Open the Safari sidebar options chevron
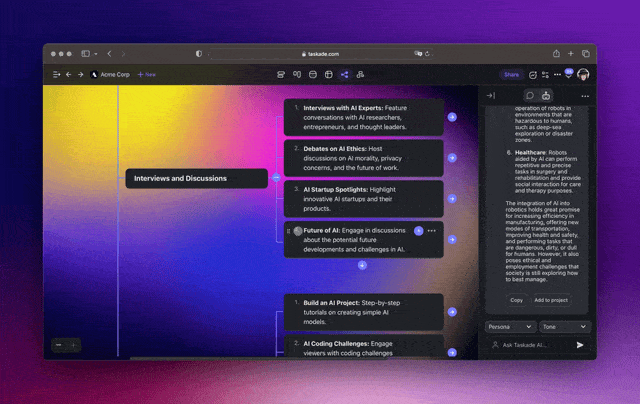640x404 pixels. pyautogui.click(x=96, y=54)
